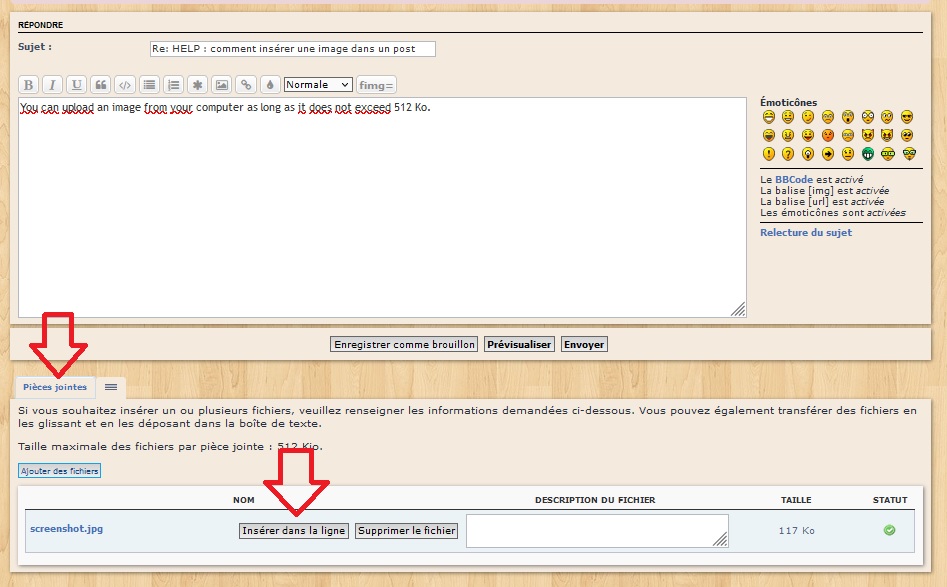Insert URL link with chain icon
The image size is (947, 587).
point(246,85)
